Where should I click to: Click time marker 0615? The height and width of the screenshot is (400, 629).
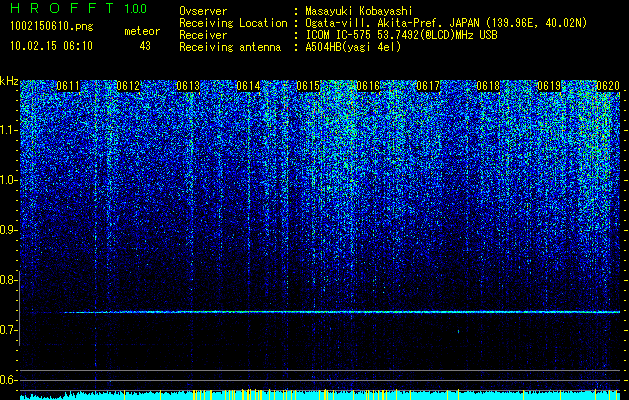(x=308, y=86)
